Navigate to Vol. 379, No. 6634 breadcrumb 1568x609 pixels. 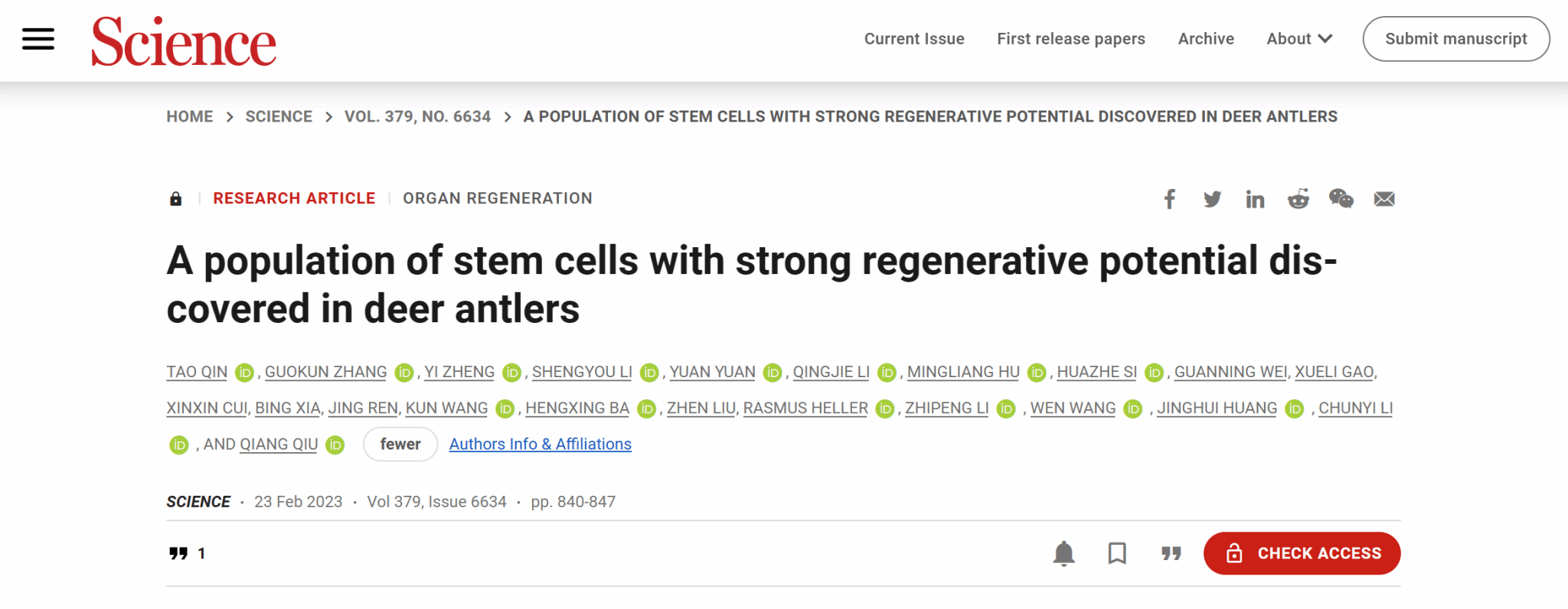(x=417, y=117)
